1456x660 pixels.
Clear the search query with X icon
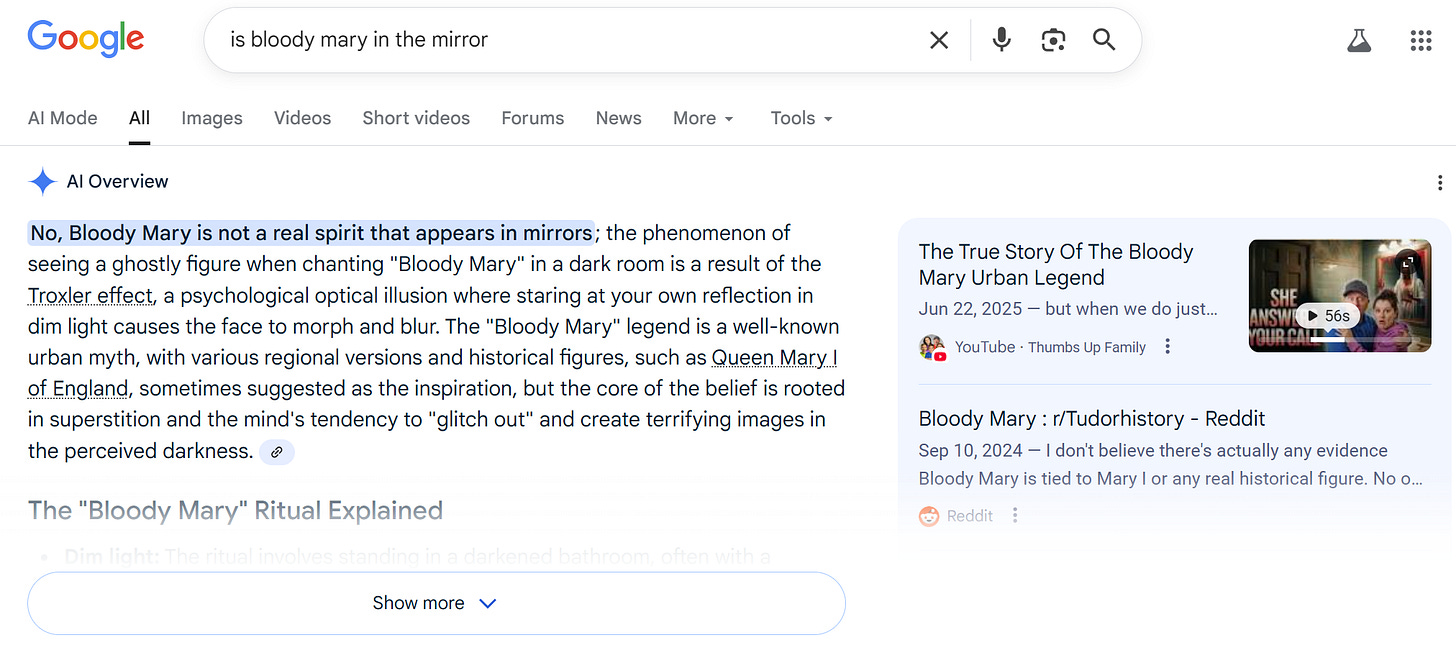[x=939, y=40]
